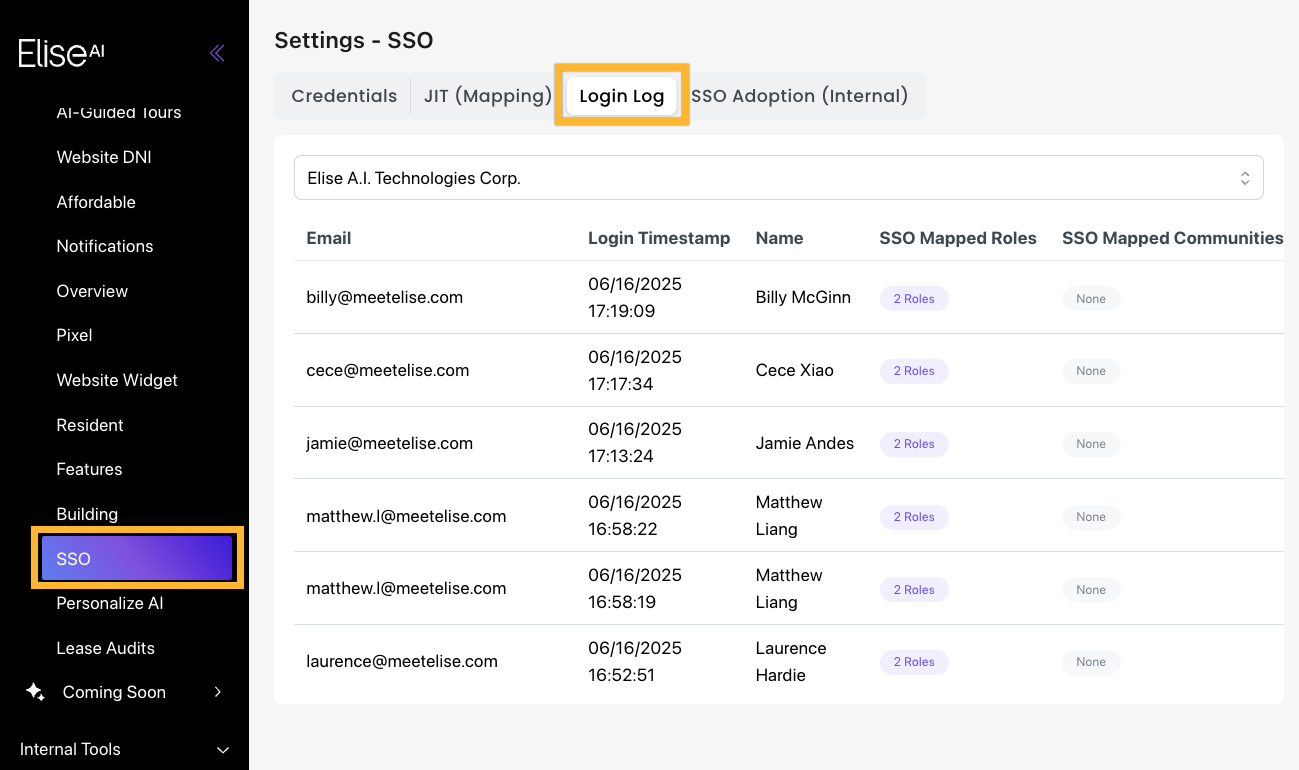Click the SSO Mapped Communities column header
Screen dimensions: 1299x770
(x=1172, y=238)
